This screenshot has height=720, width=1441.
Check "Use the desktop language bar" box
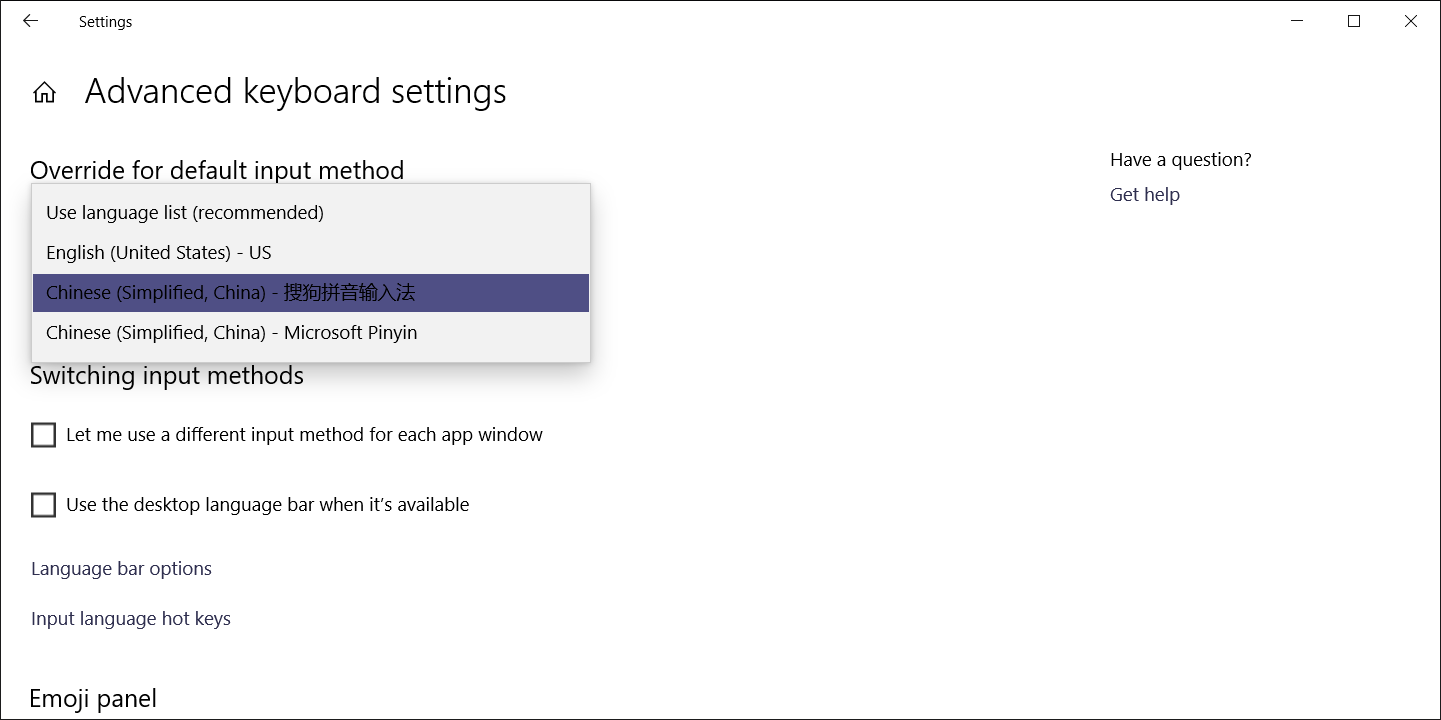pos(43,505)
